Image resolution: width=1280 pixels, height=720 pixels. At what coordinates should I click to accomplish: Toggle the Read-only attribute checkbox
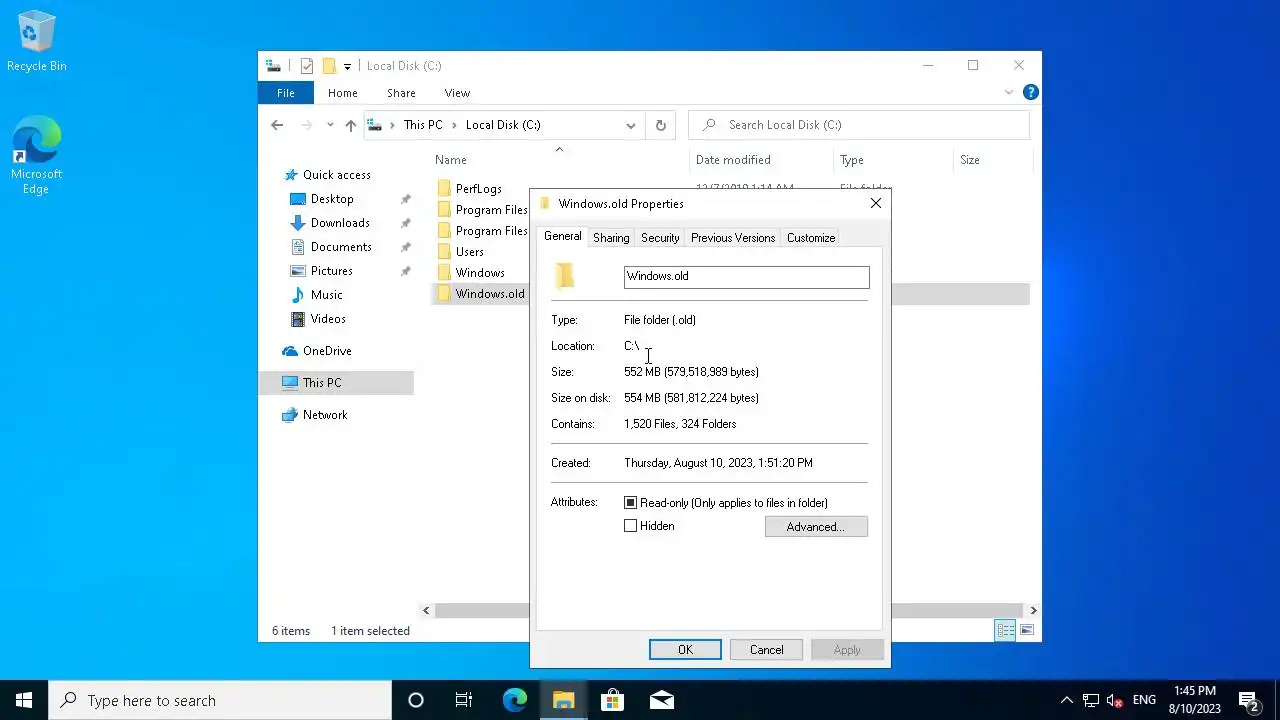coord(630,503)
